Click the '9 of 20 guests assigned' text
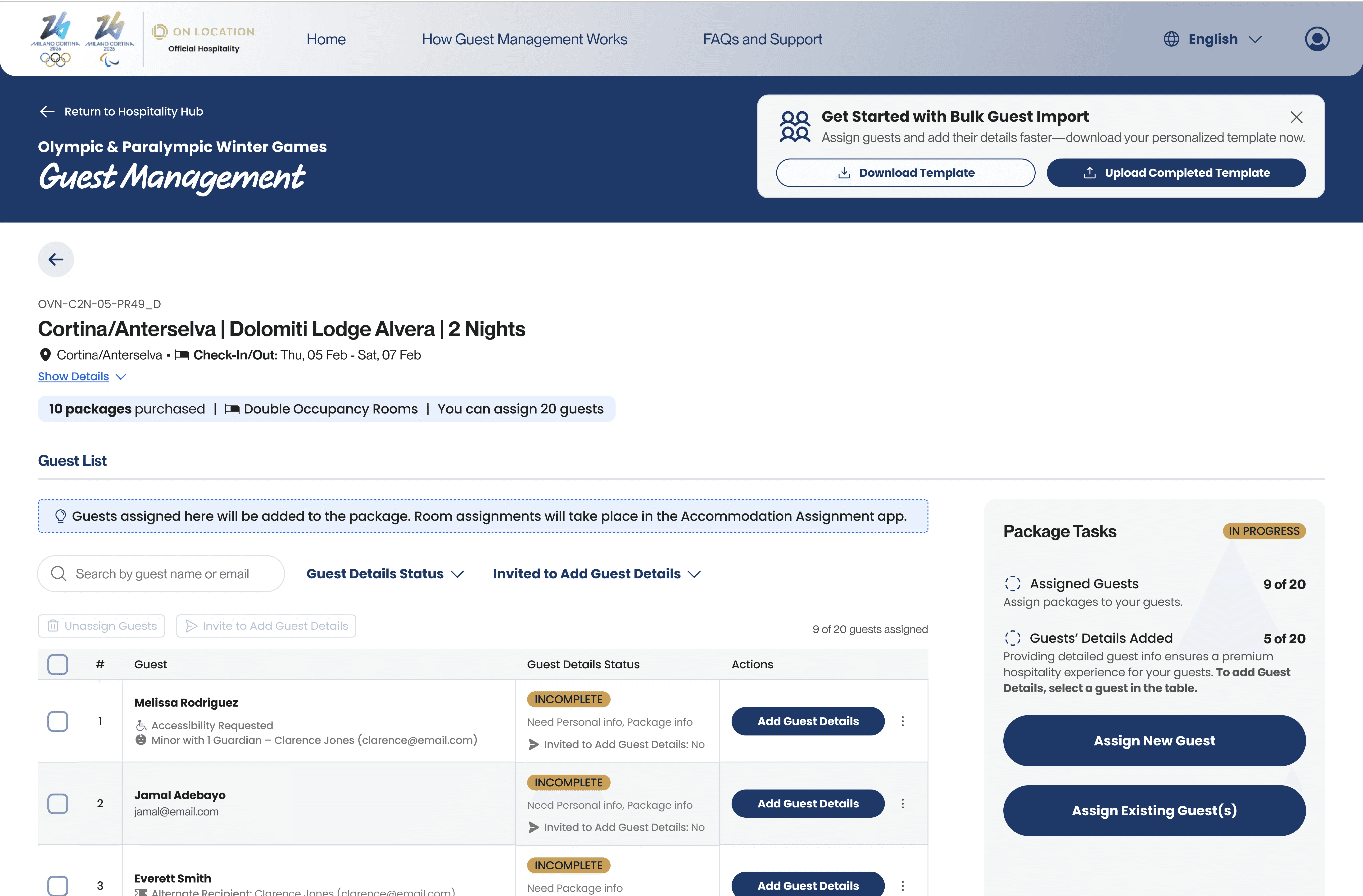 (870, 629)
